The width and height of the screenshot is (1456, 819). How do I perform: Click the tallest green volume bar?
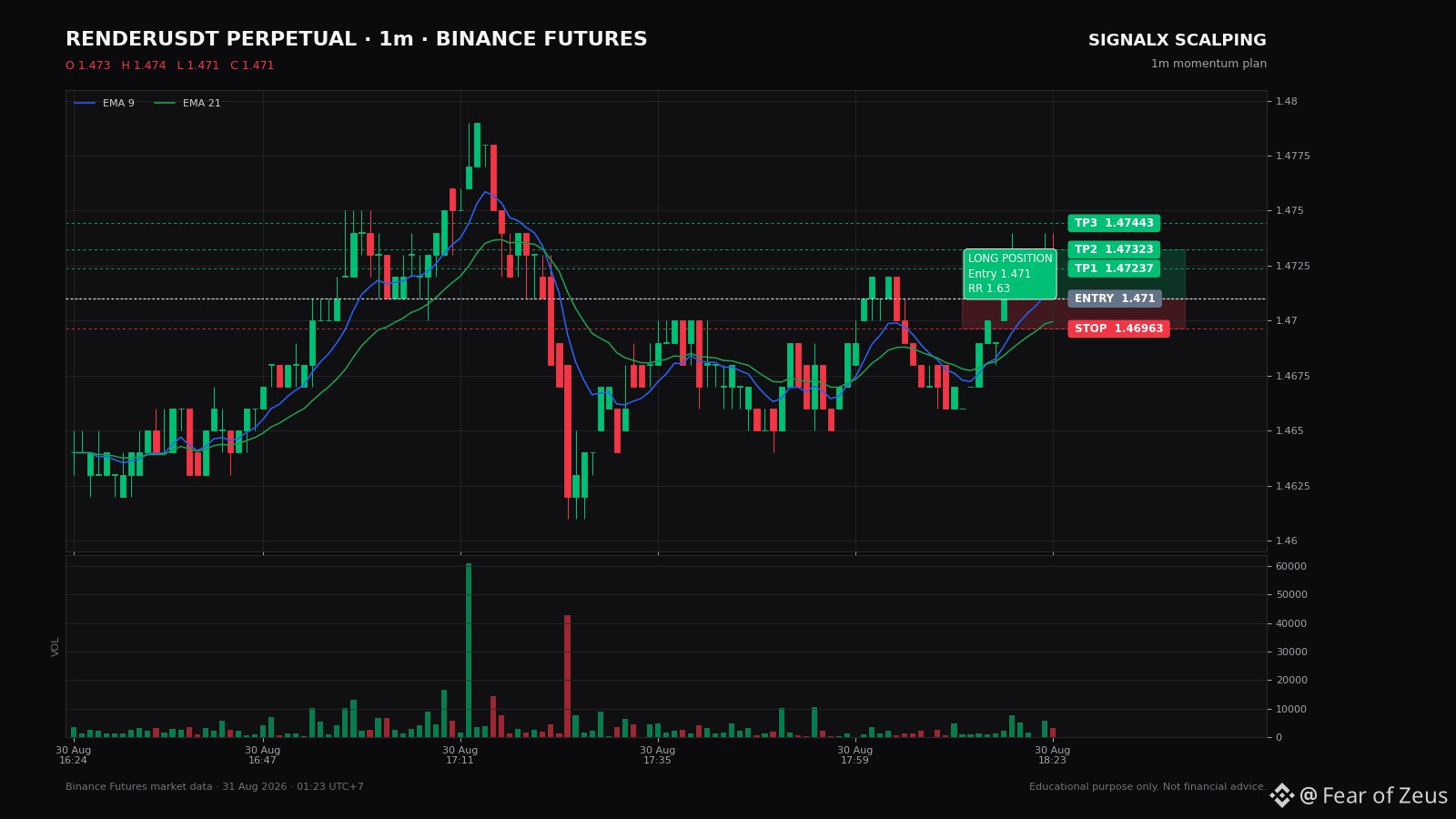click(469, 651)
